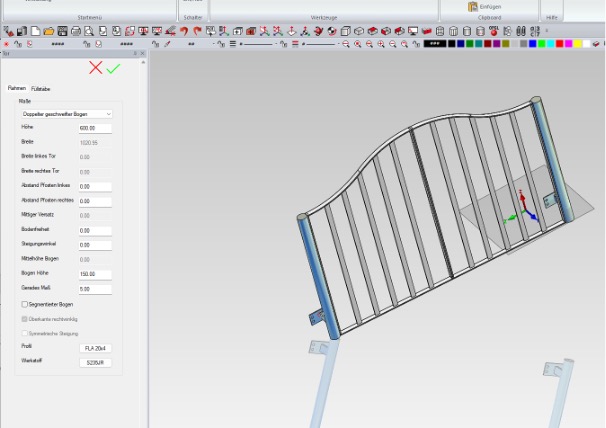Click the Bogen Höhe input field
This screenshot has width=606, height=428.
tap(95, 274)
